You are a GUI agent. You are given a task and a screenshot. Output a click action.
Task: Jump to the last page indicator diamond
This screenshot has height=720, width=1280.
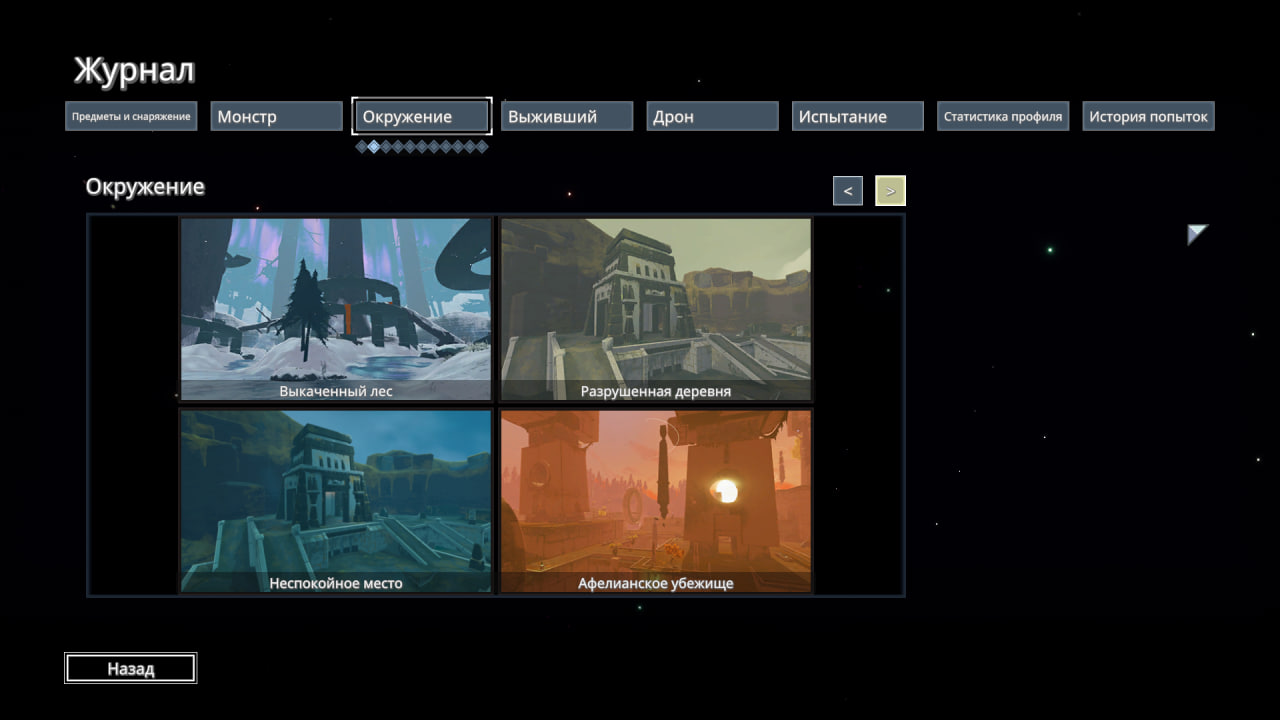click(x=482, y=146)
